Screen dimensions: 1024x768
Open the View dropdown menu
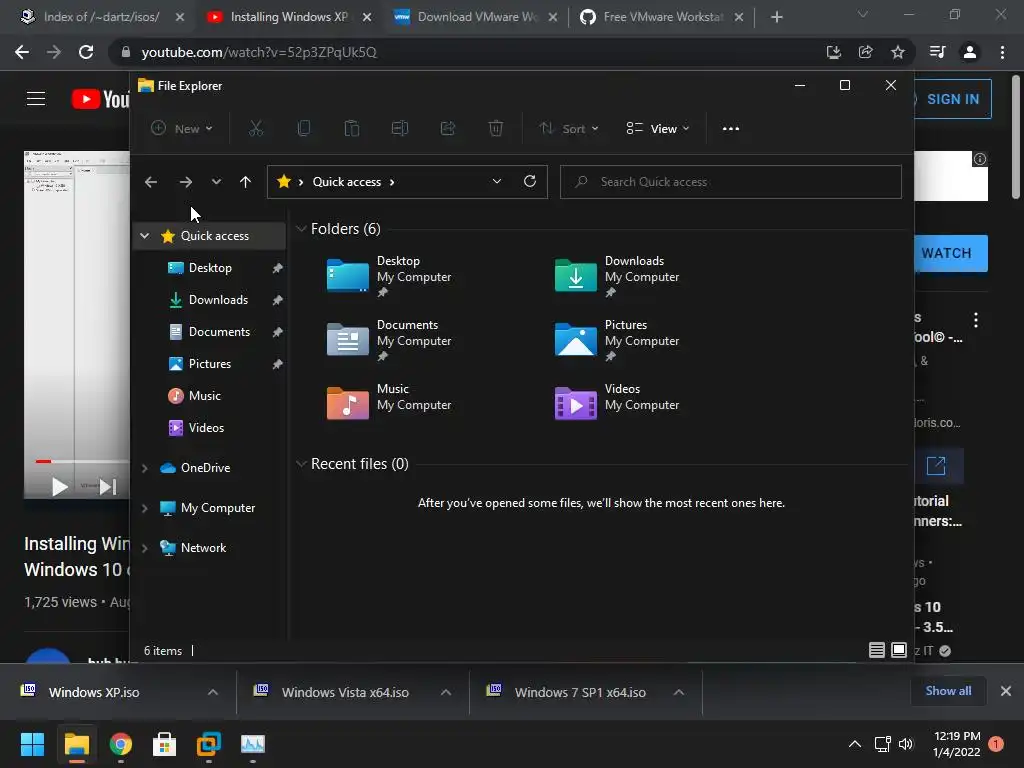click(658, 129)
